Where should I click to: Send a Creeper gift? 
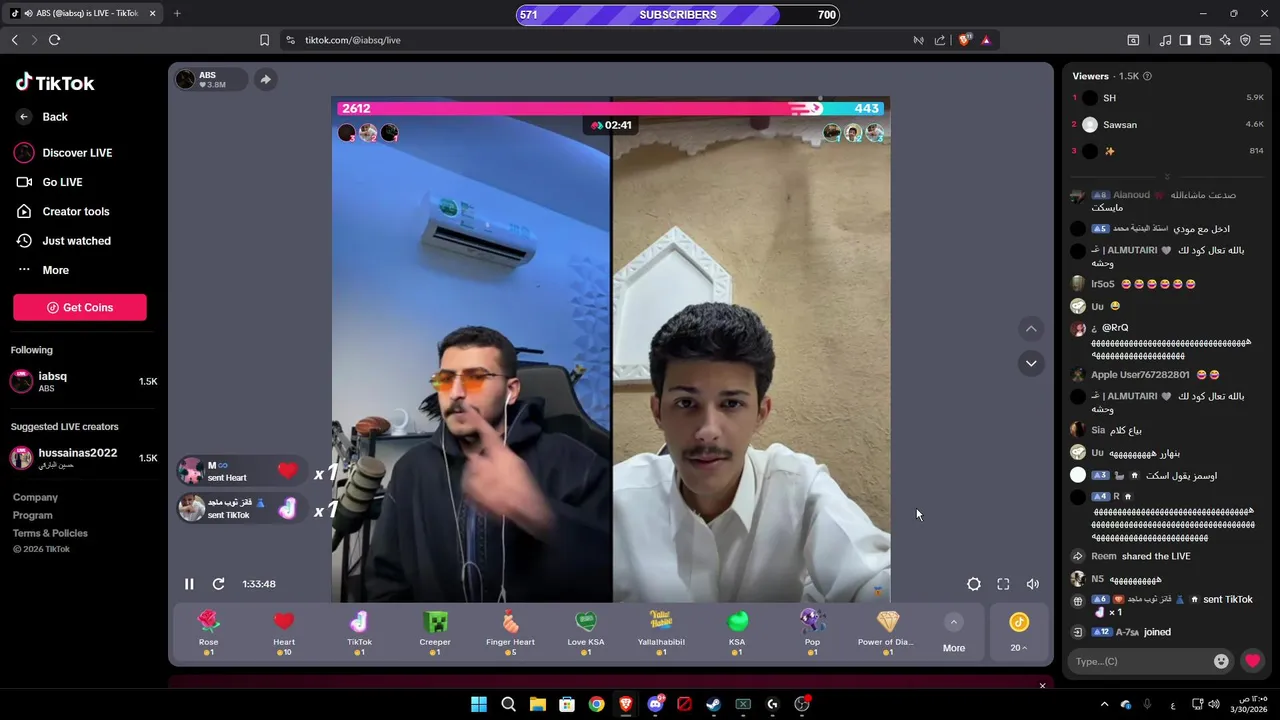point(435,633)
